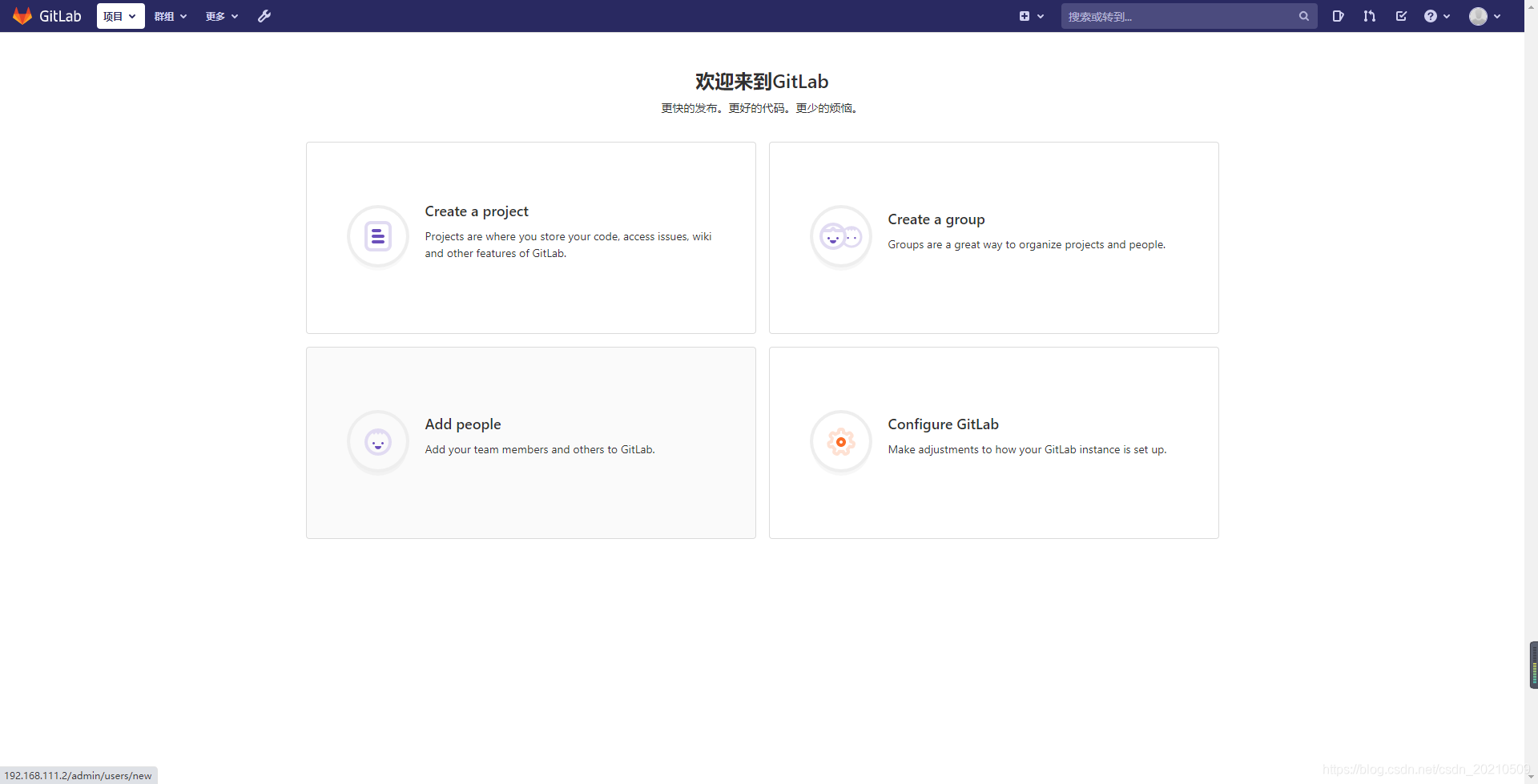
Task: Click the 更快的发布 tagline text
Action: coord(762,108)
